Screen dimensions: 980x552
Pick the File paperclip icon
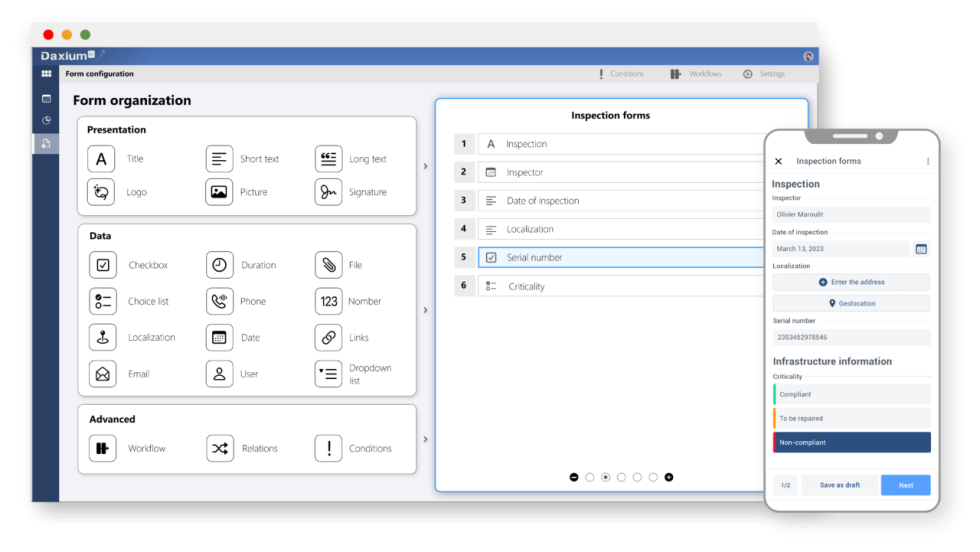coord(328,265)
